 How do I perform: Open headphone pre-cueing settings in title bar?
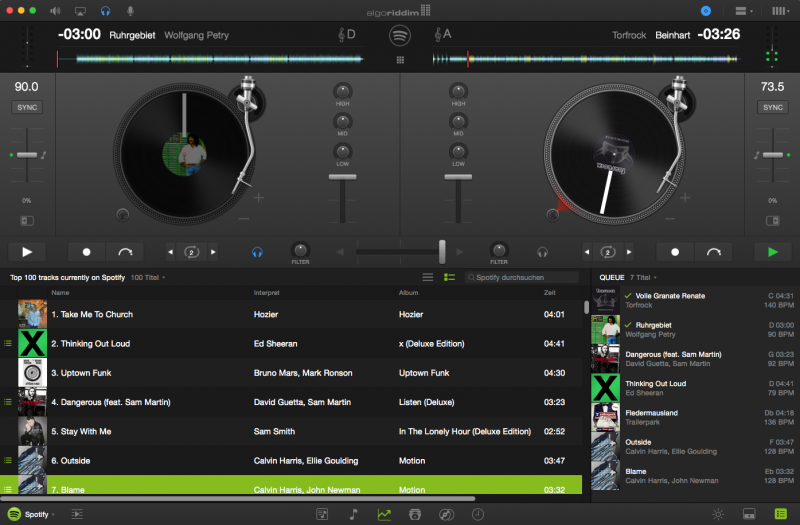pyautogui.click(x=105, y=11)
